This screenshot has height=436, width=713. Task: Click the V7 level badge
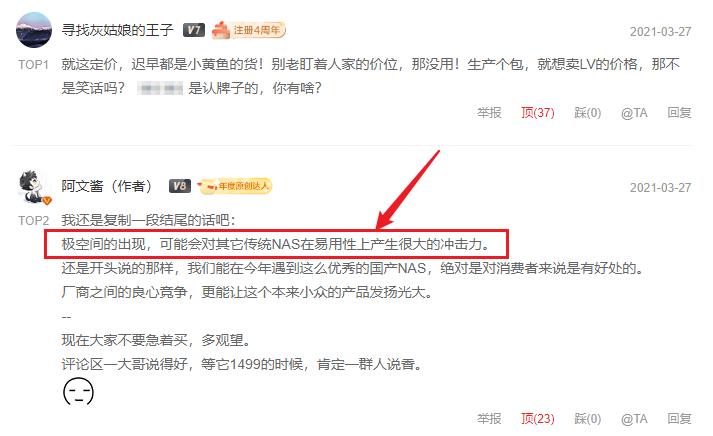(194, 30)
